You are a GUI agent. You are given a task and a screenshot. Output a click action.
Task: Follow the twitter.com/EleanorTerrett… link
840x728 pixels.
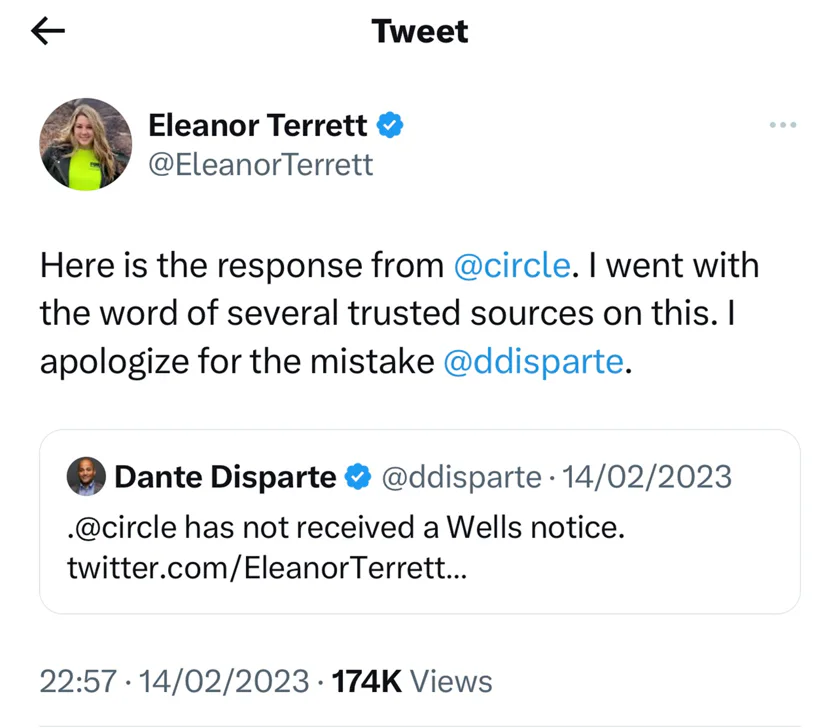[x=267, y=568]
